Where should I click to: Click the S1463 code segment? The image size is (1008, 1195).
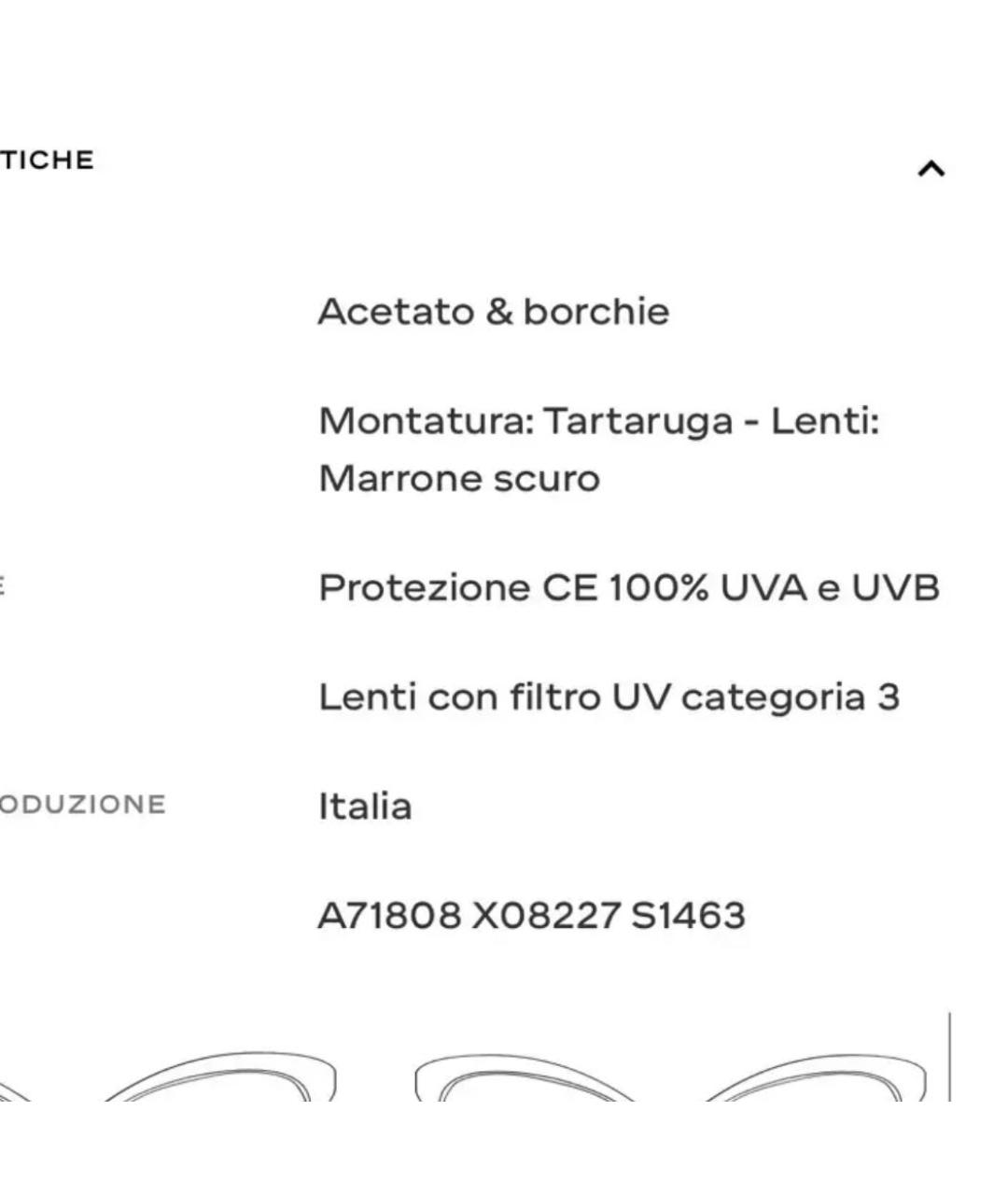point(689,916)
